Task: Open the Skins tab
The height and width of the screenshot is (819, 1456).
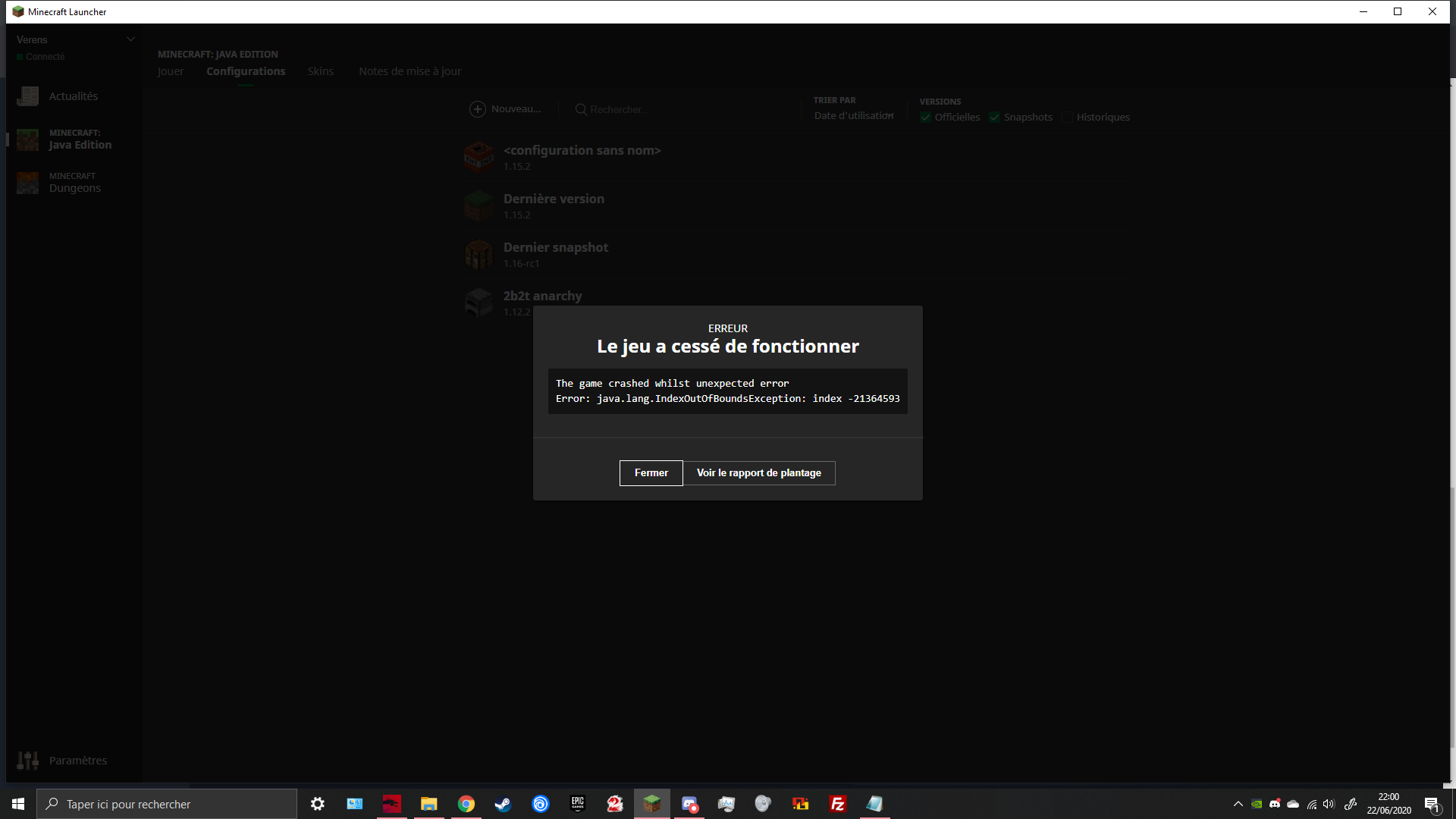Action: tap(321, 71)
